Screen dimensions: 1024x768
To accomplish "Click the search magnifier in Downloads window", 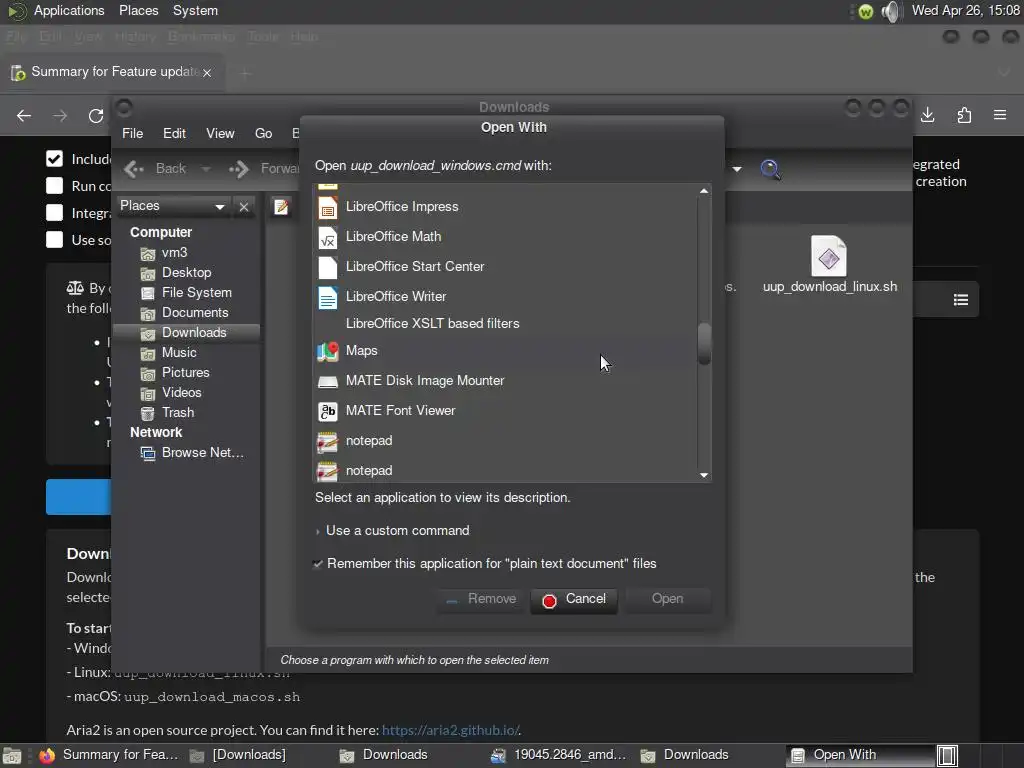I will [771, 169].
